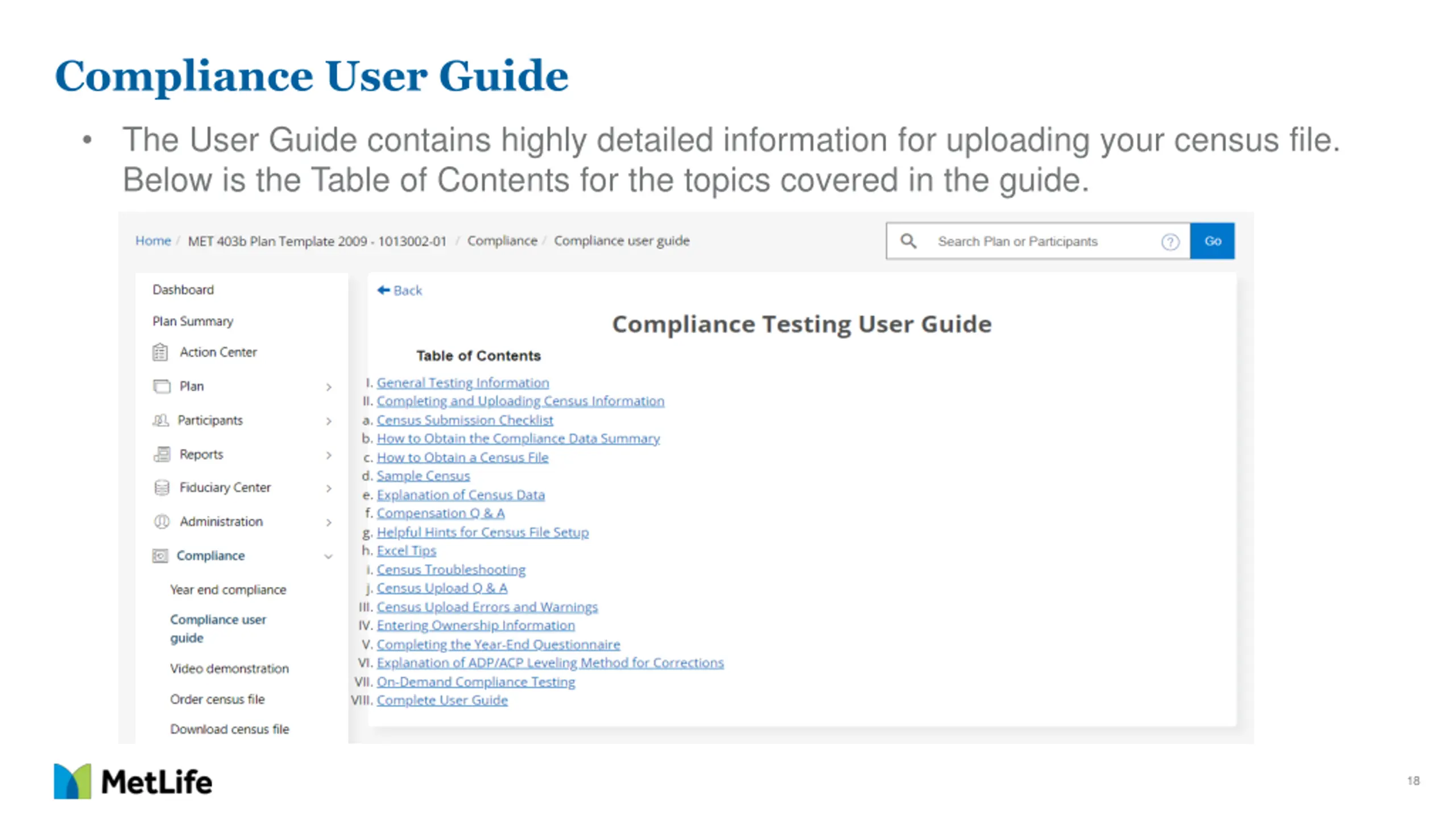The width and height of the screenshot is (1456, 819).
Task: Expand the Plan menu chevron
Action: 329,387
